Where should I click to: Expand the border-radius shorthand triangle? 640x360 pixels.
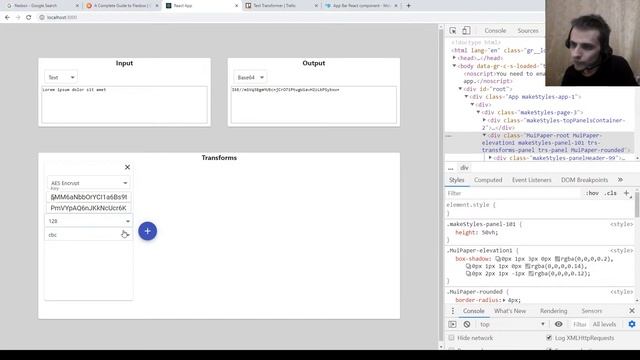(504, 300)
